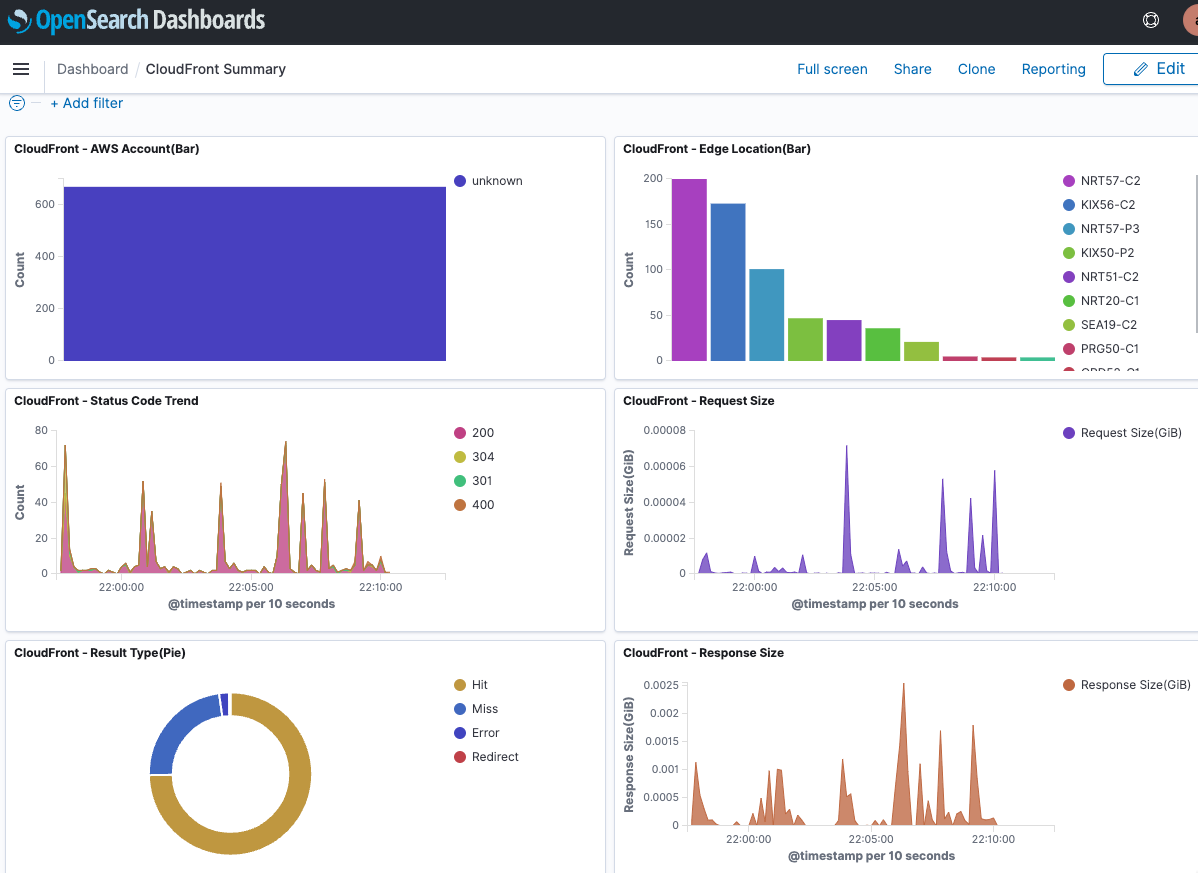
Task: Click the tallest purple Edge Location bar
Action: point(689,270)
